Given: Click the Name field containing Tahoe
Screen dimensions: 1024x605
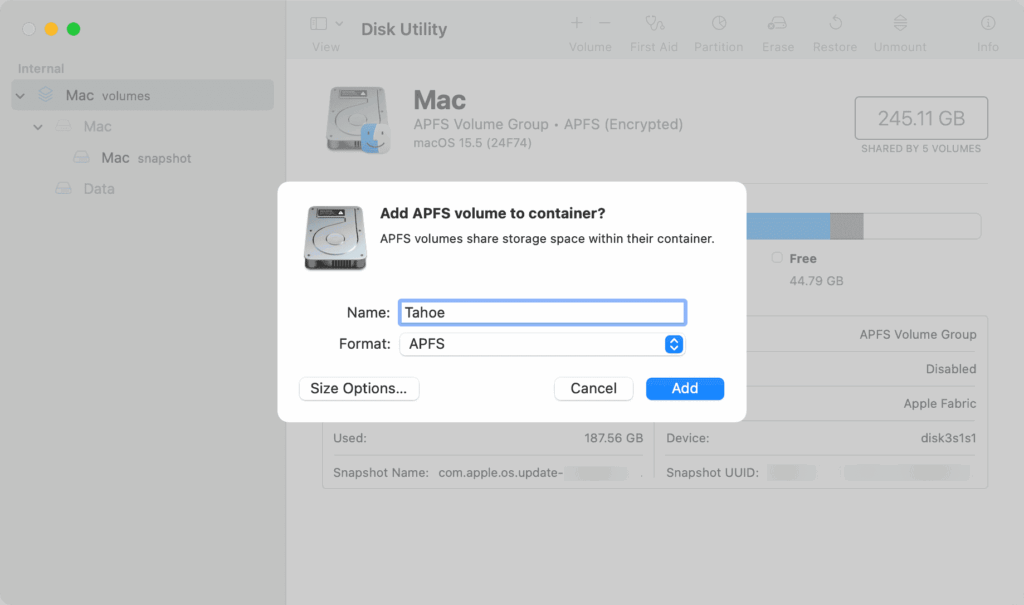Looking at the screenshot, I should (542, 312).
